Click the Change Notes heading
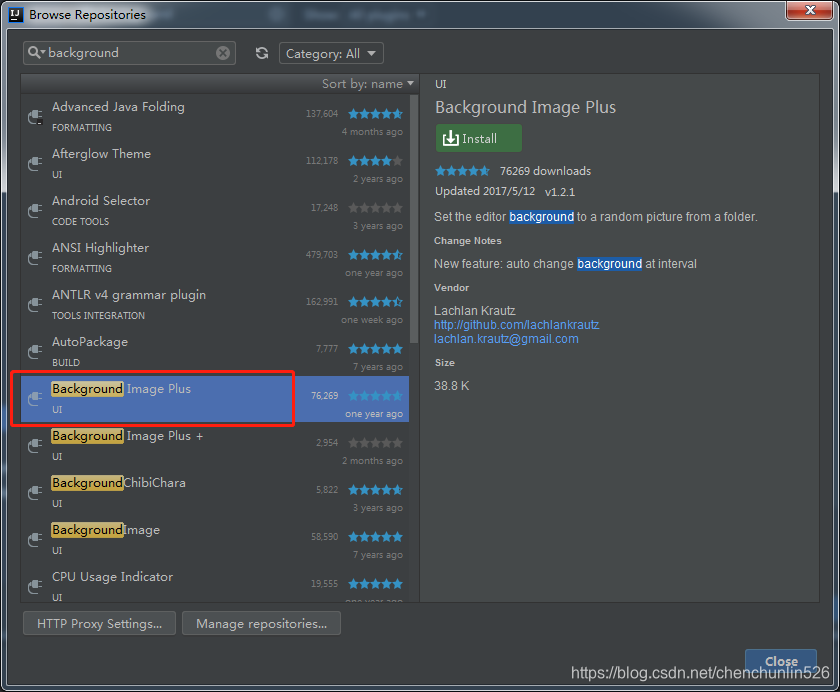This screenshot has height=692, width=840. click(x=468, y=240)
